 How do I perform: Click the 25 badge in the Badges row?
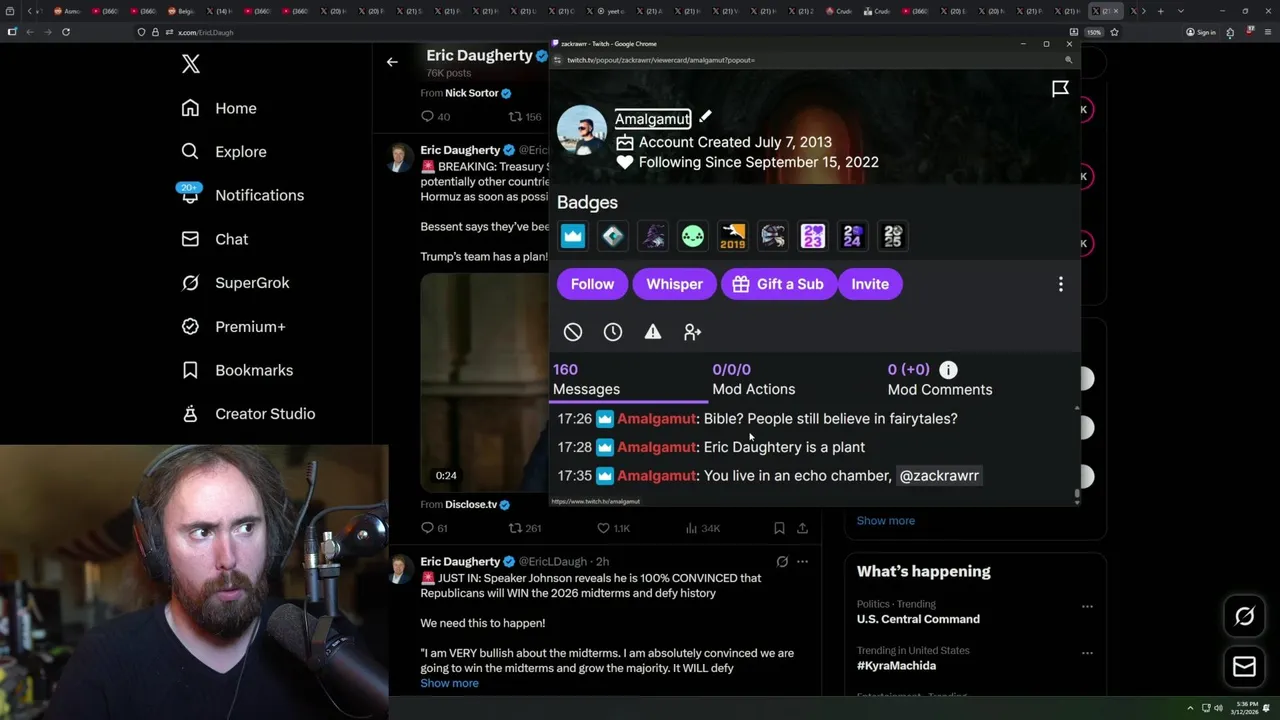point(893,236)
